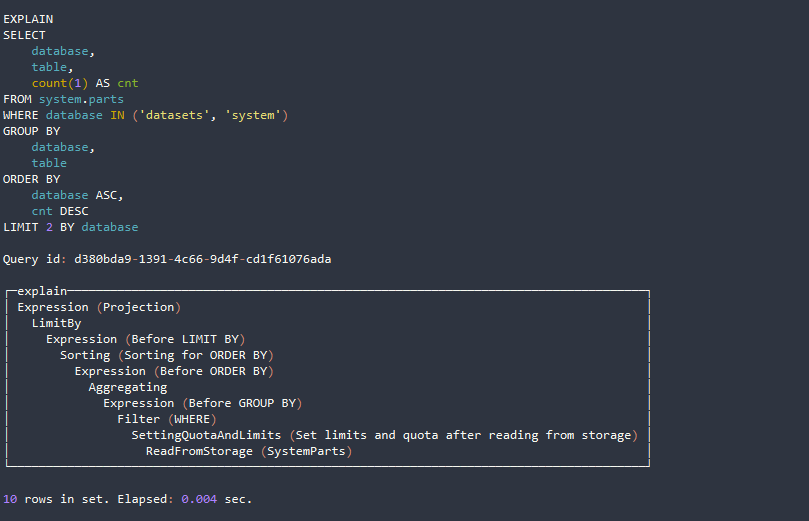The image size is (809, 521).
Task: Click the Expression (Projection) plan row
Action: (99, 307)
